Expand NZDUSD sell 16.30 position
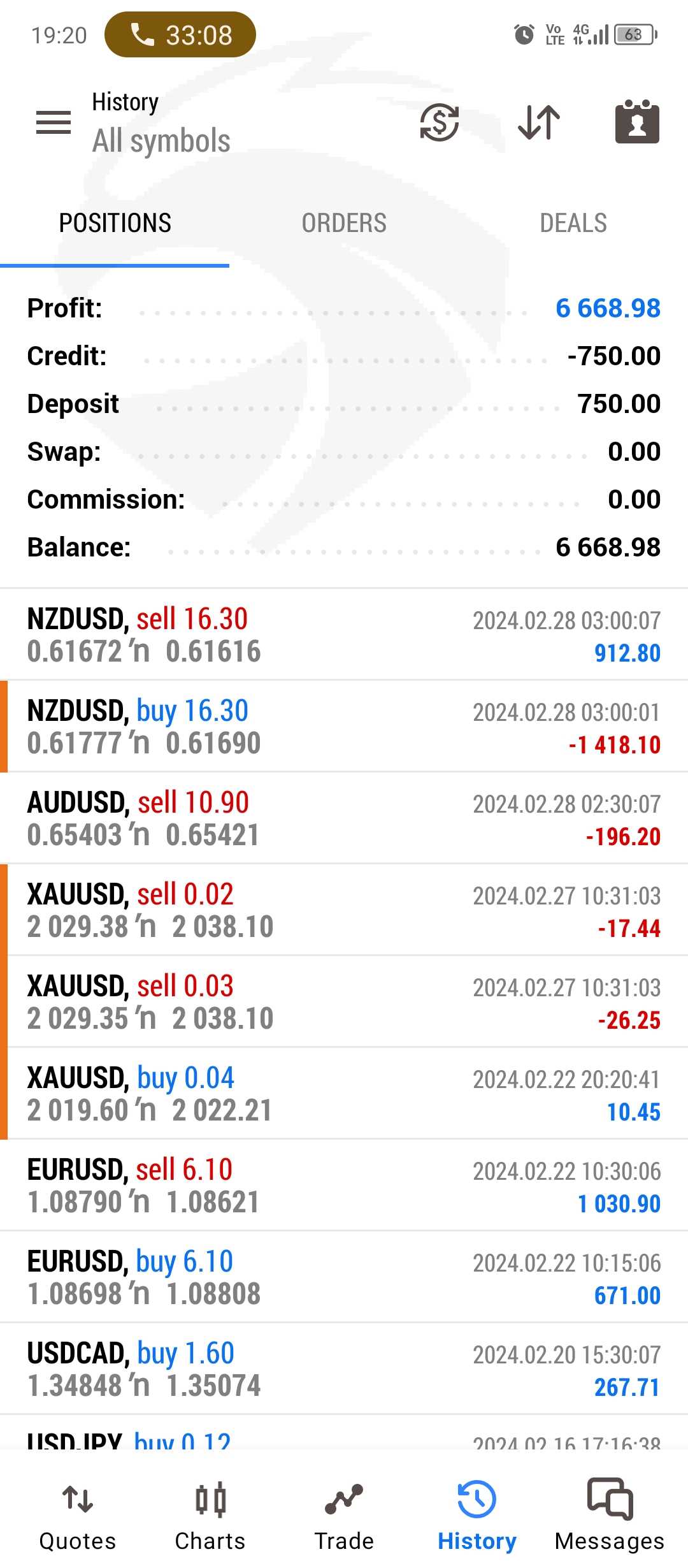The width and height of the screenshot is (688, 1568). coord(344,635)
